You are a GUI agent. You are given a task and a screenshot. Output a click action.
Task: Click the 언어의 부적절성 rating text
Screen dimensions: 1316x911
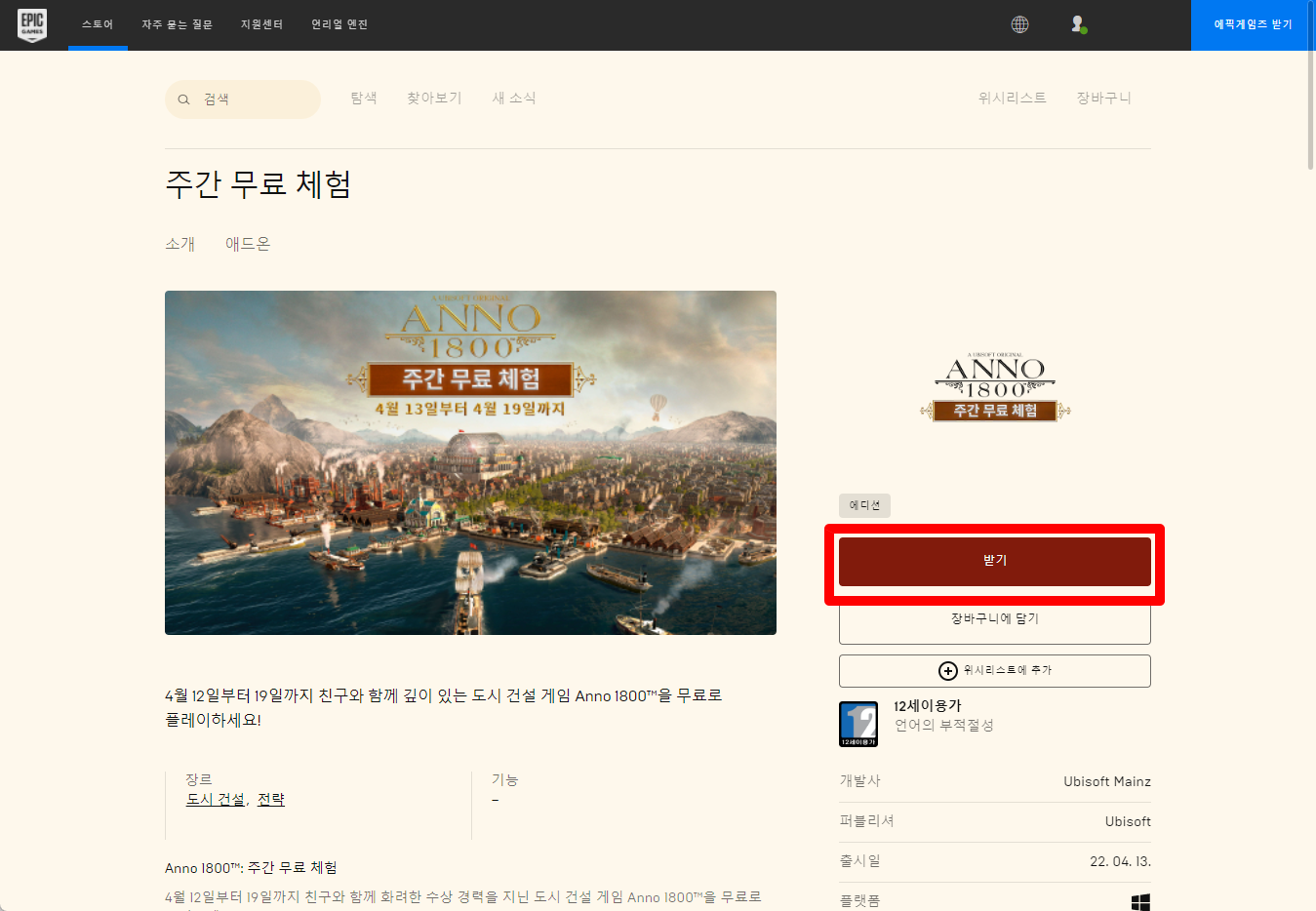pos(944,725)
